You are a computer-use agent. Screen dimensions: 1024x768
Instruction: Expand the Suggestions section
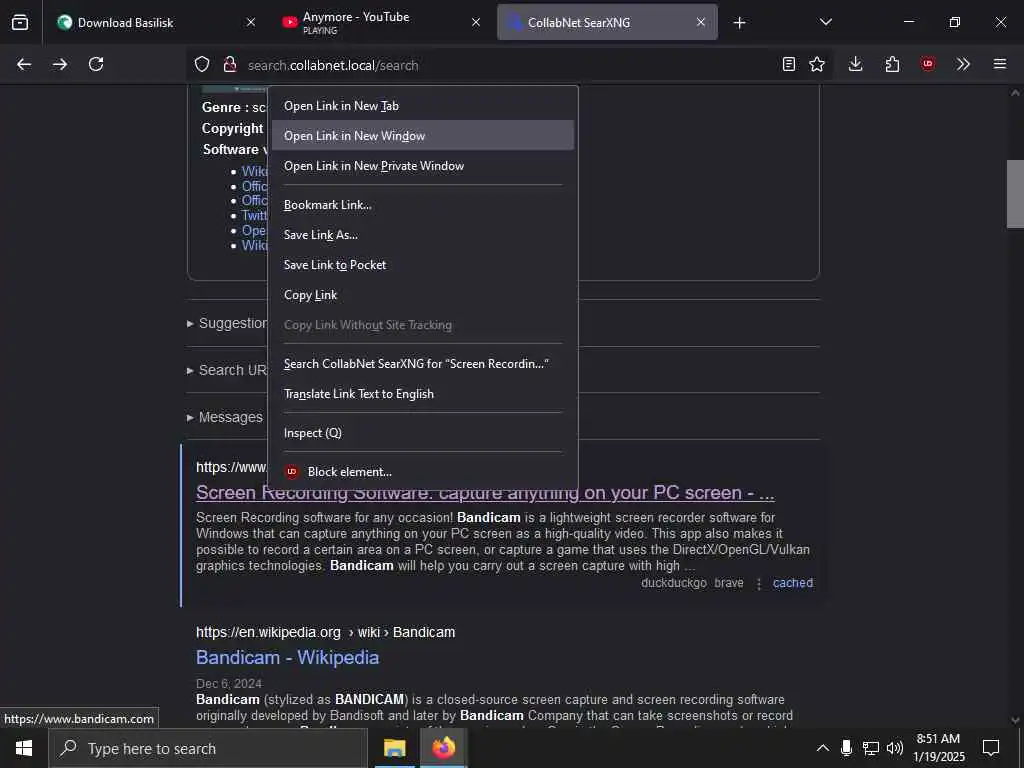[227, 323]
